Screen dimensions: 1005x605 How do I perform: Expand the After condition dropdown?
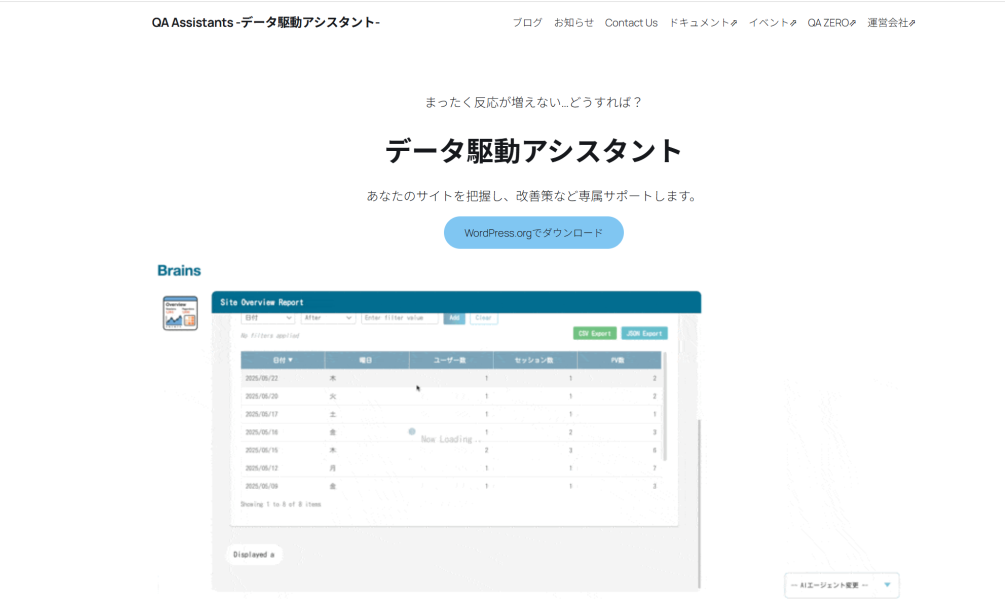click(328, 318)
